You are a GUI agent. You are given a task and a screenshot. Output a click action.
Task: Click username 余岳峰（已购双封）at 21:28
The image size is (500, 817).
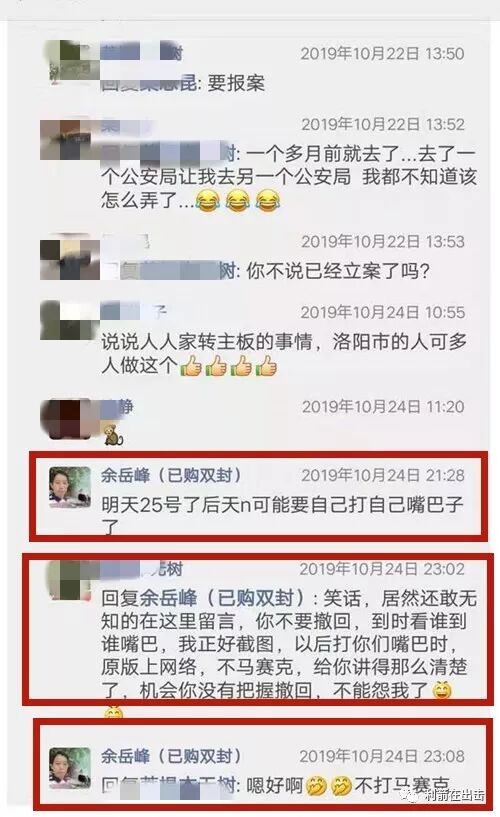coord(171,475)
